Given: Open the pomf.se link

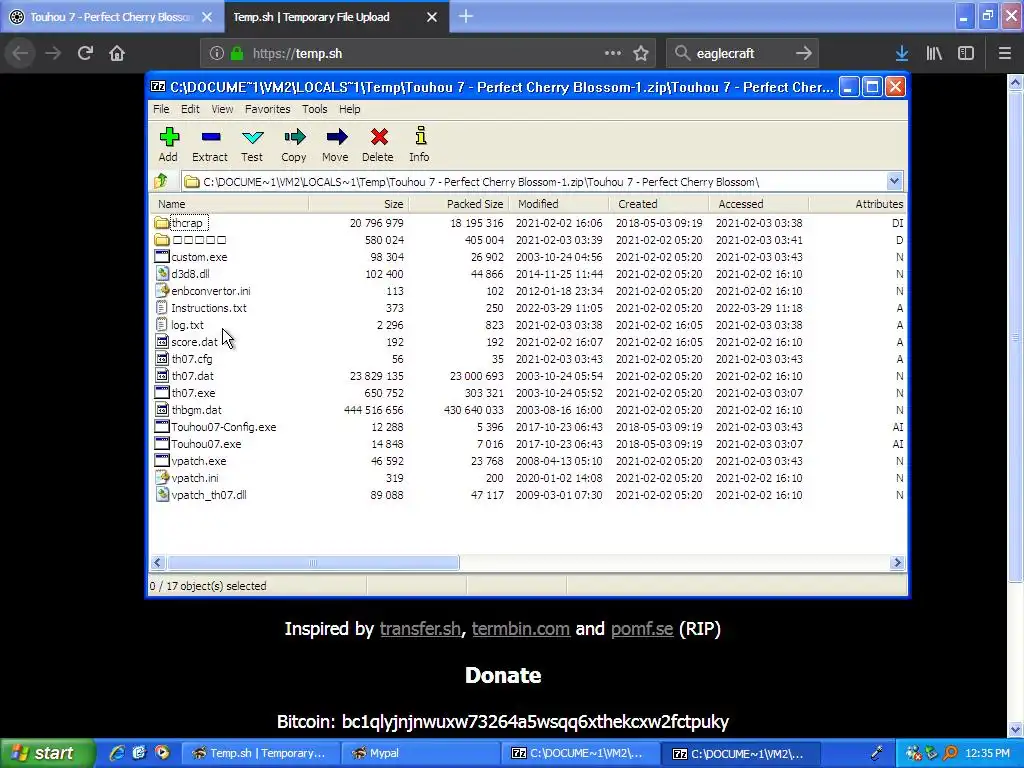Looking at the screenshot, I should click(642, 628).
